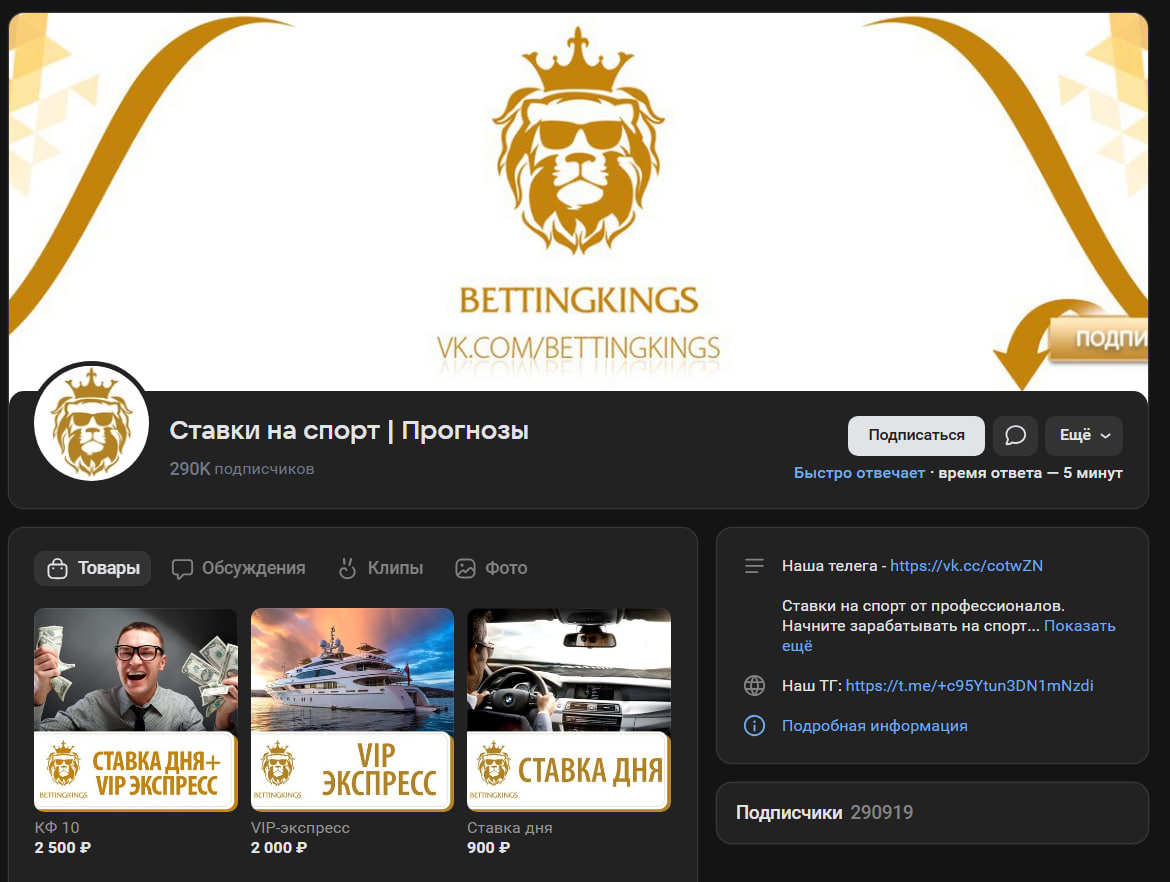
Task: Click the shopping bag icon in Товары
Action: [x=57, y=569]
